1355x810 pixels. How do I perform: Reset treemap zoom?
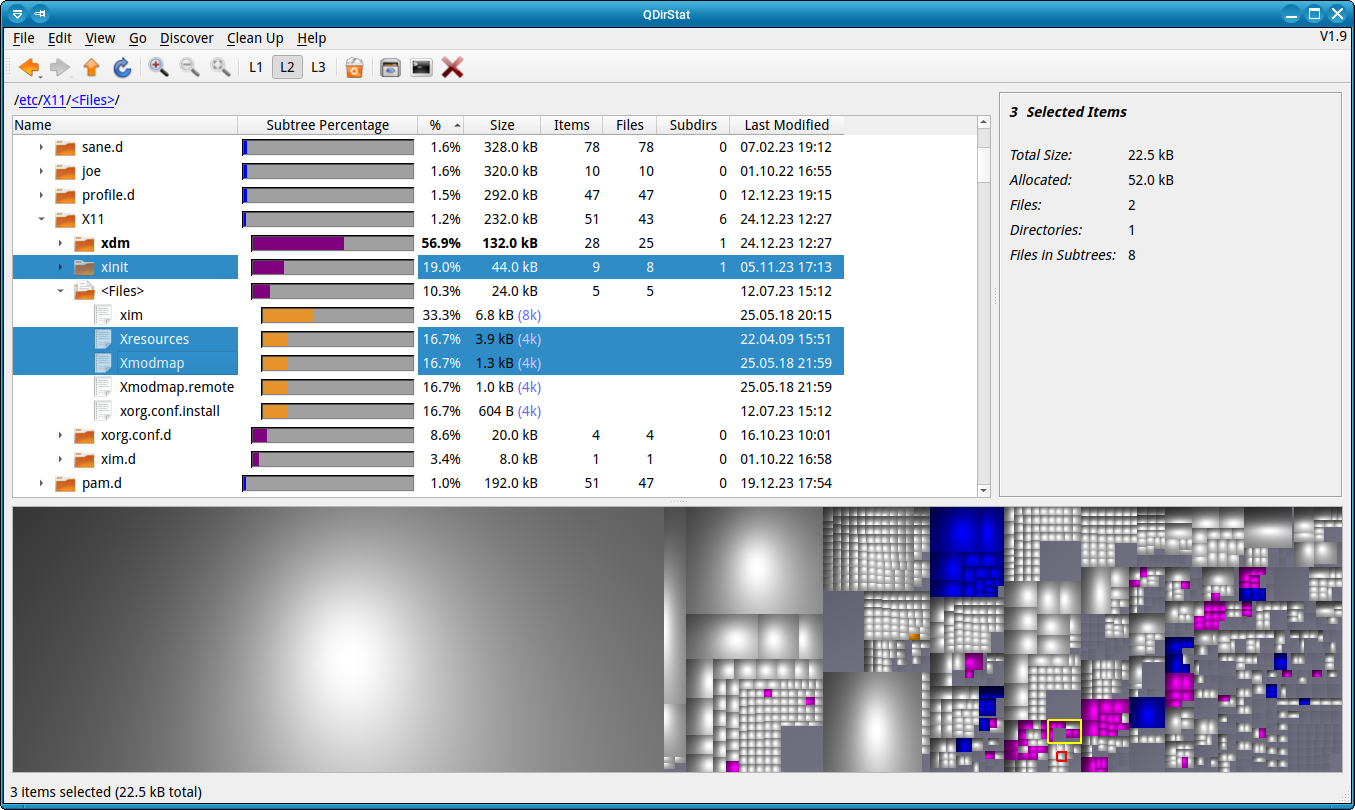pos(220,67)
